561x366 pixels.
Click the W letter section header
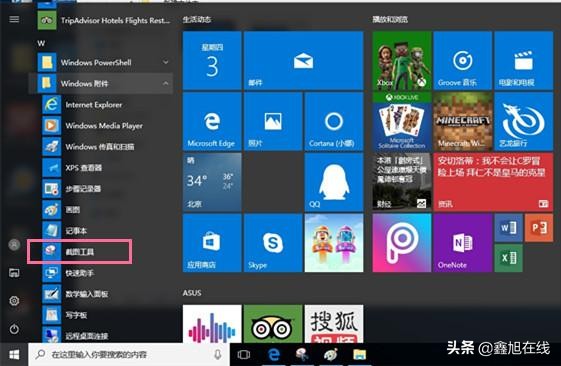point(41,44)
